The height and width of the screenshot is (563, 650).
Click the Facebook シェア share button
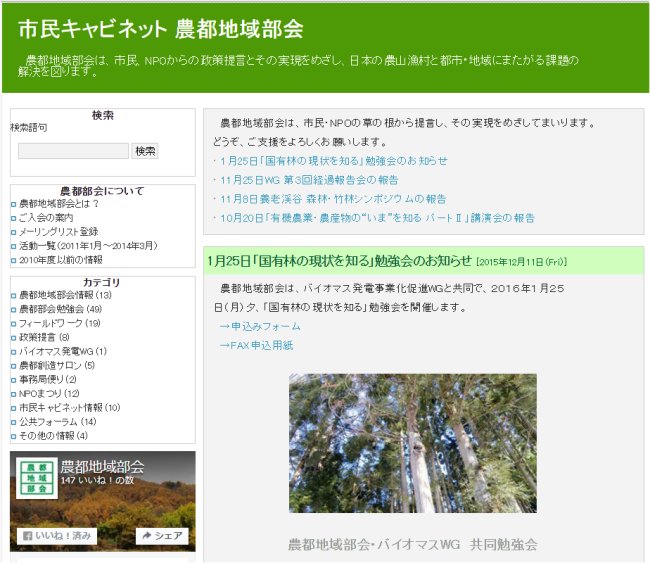pyautogui.click(x=162, y=536)
